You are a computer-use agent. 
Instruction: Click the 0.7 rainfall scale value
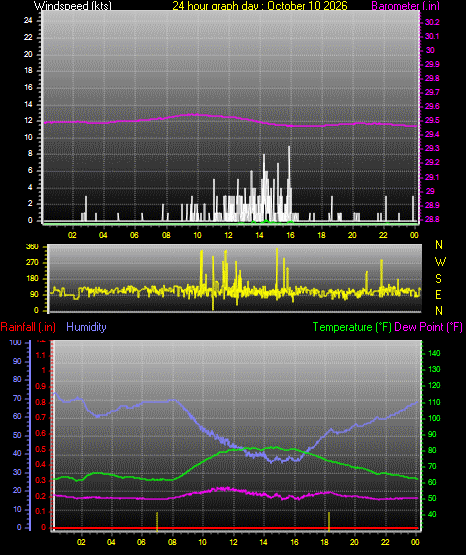tap(41, 418)
